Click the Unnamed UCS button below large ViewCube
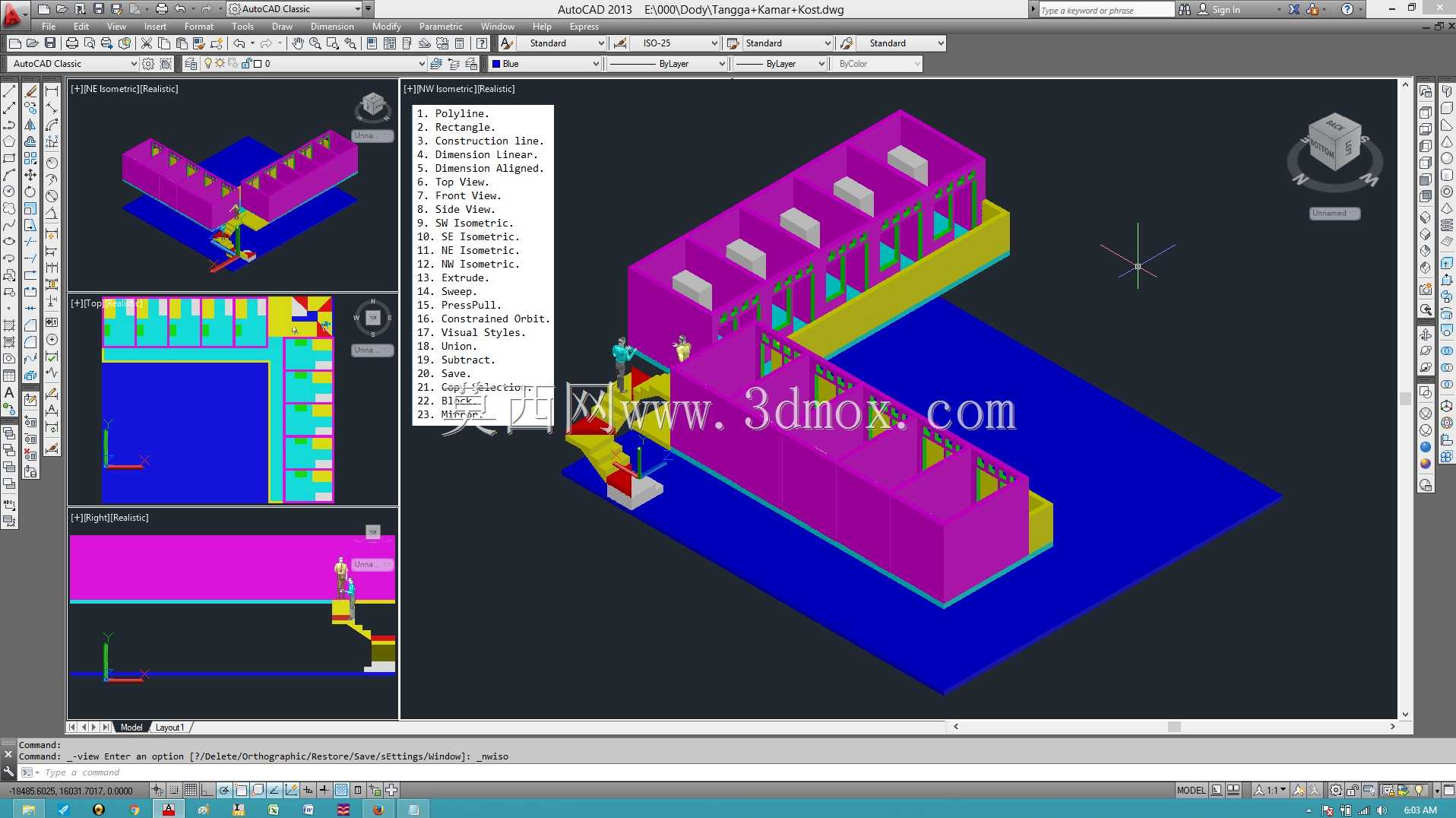This screenshot has width=1456, height=818. tap(1334, 214)
